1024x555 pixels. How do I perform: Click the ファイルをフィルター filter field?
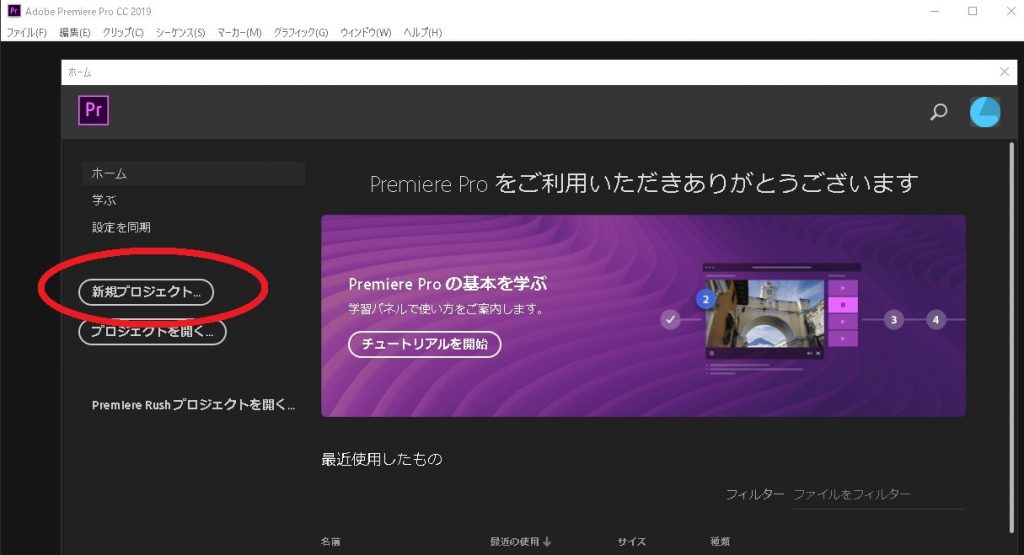[x=878, y=495]
